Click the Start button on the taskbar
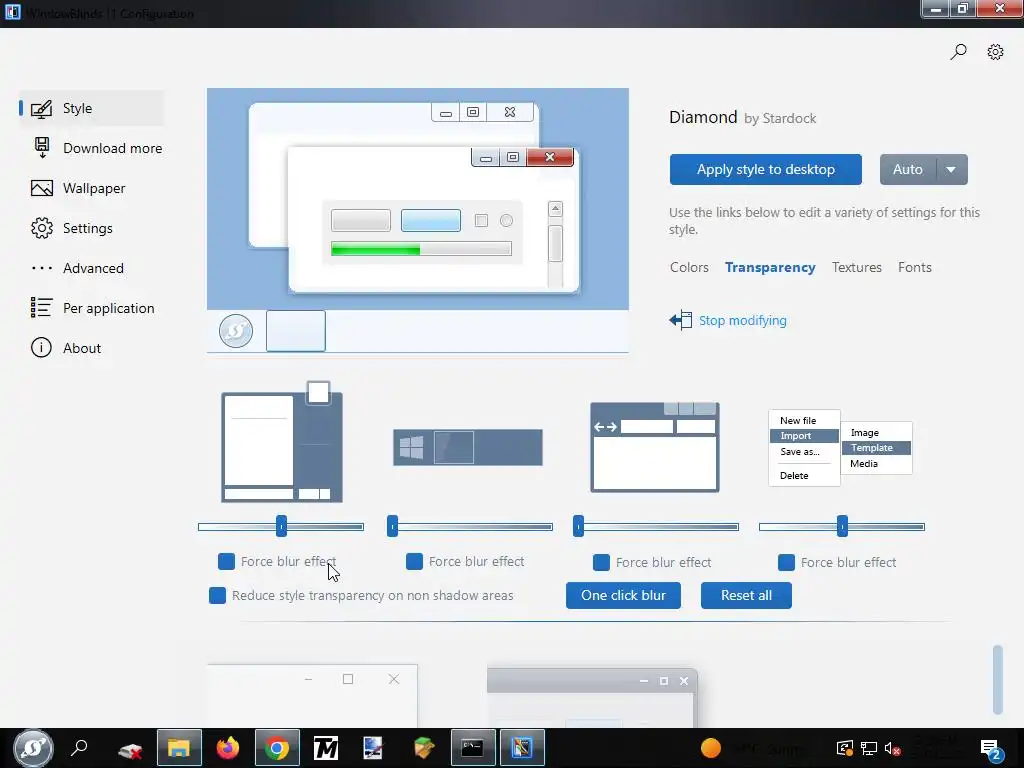This screenshot has width=1024, height=768. click(33, 748)
